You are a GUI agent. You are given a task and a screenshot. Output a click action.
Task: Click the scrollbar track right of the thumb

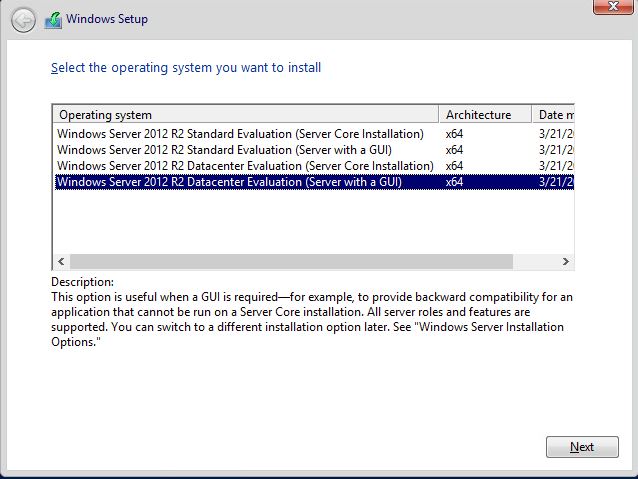pos(534,261)
